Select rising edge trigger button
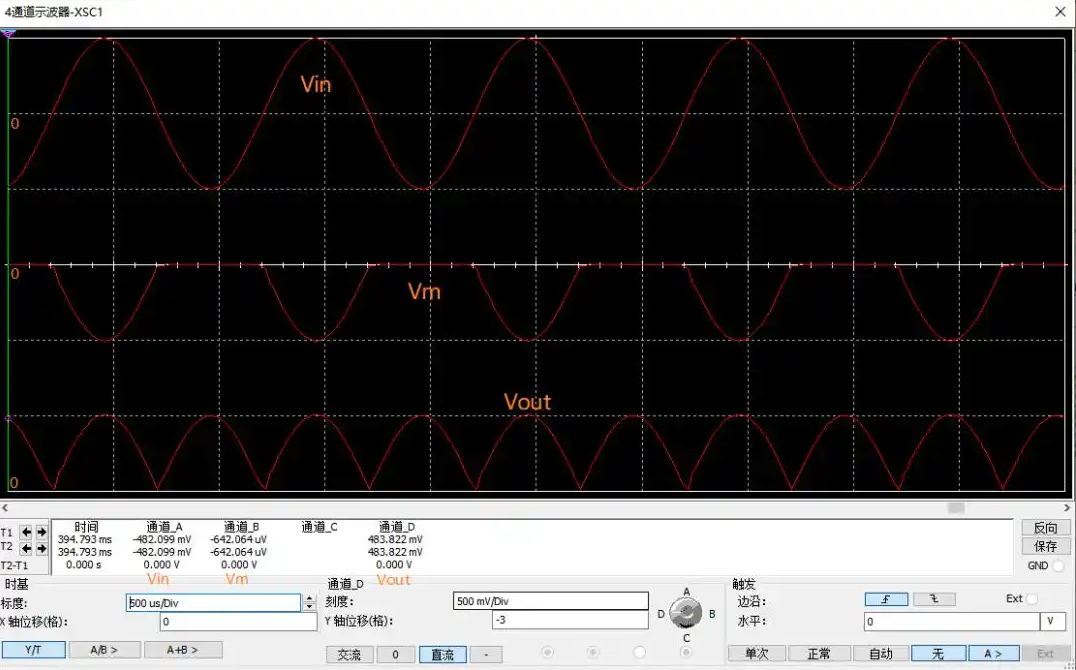Viewport: 1076px width, 670px height. (886, 599)
